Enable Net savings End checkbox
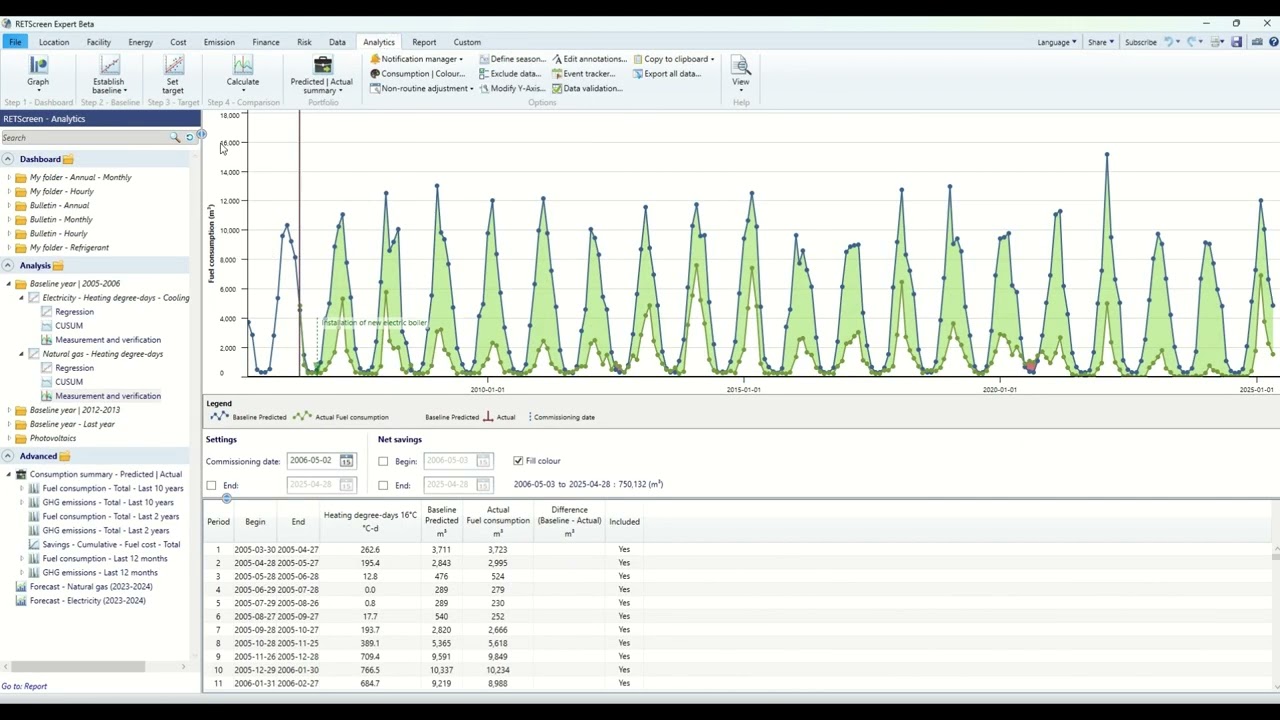The width and height of the screenshot is (1280, 720). tap(383, 485)
